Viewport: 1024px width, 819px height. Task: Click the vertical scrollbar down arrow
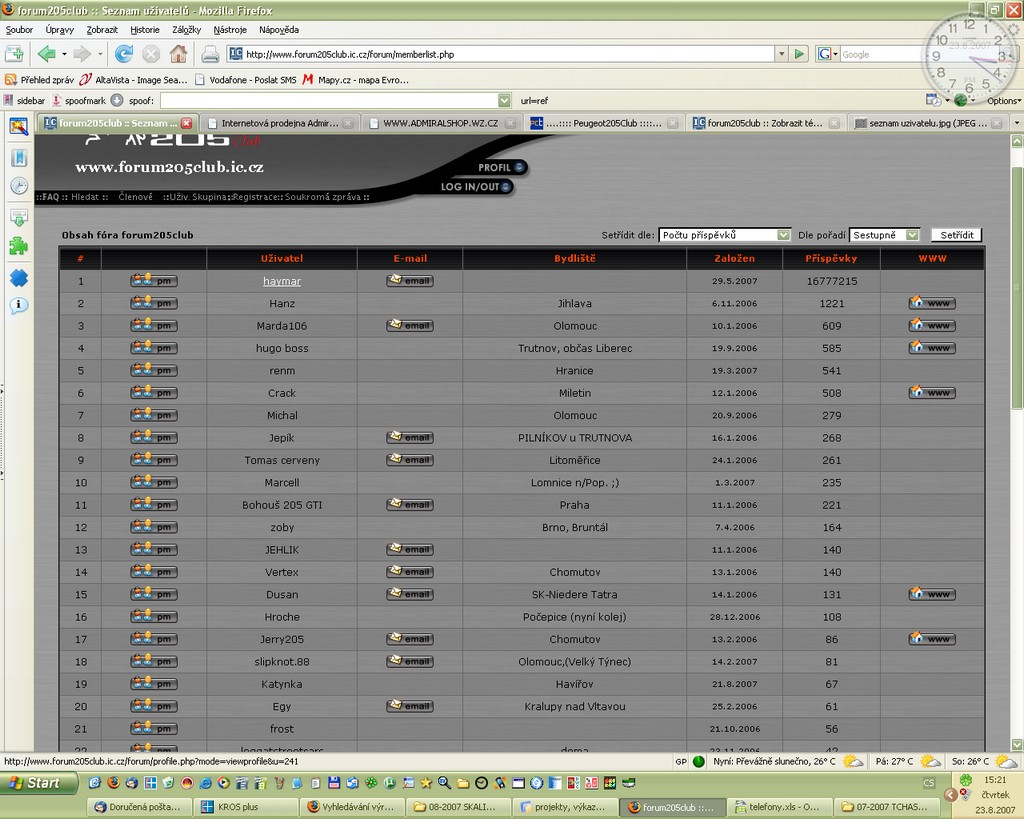[x=1017, y=745]
